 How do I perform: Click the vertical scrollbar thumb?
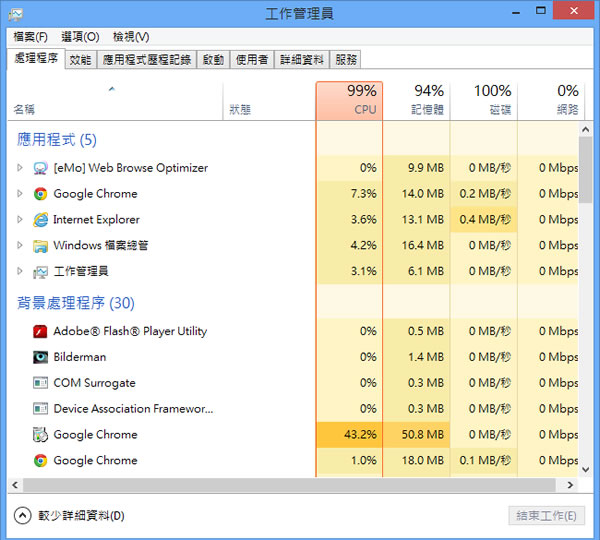(585, 170)
